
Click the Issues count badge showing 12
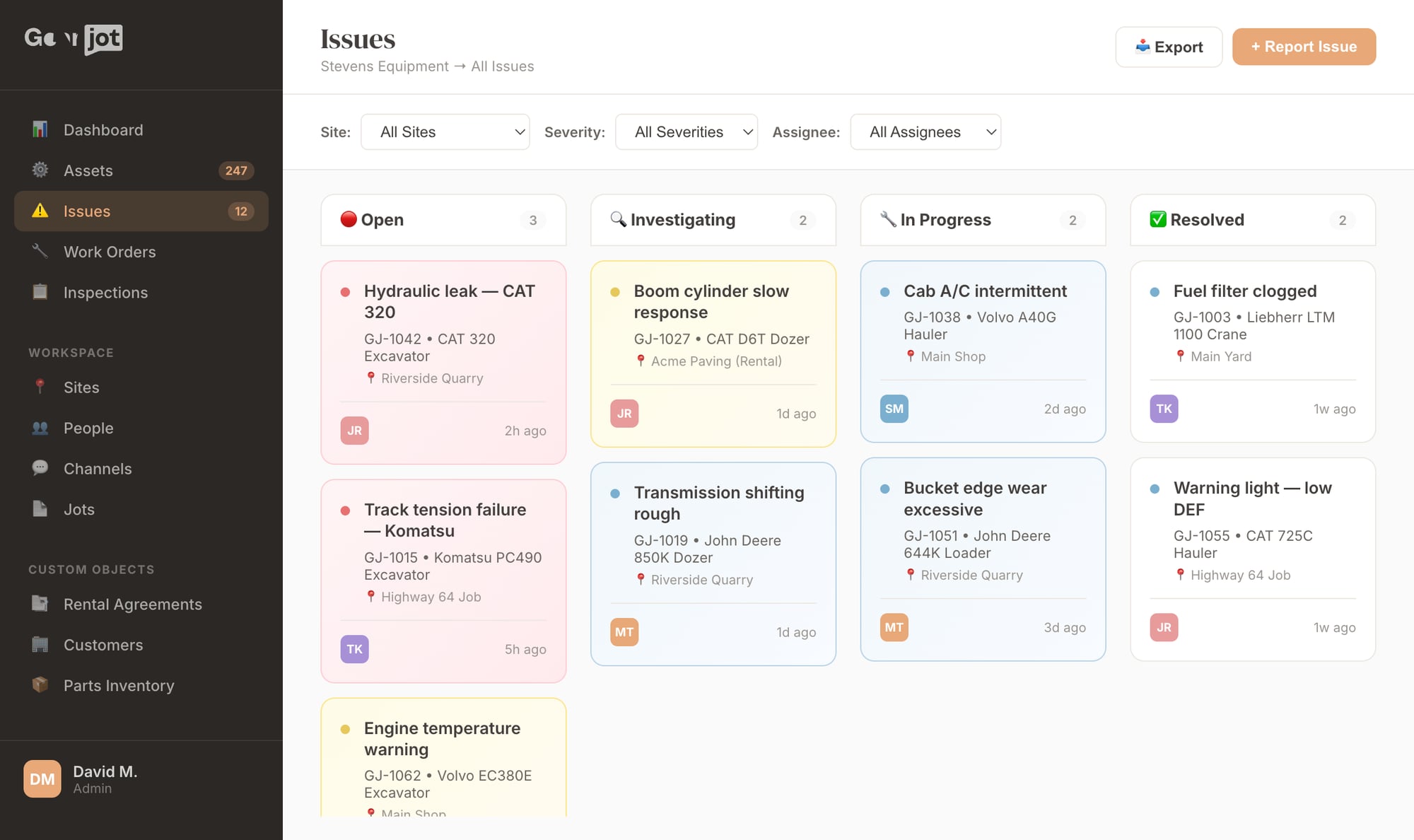click(x=241, y=211)
